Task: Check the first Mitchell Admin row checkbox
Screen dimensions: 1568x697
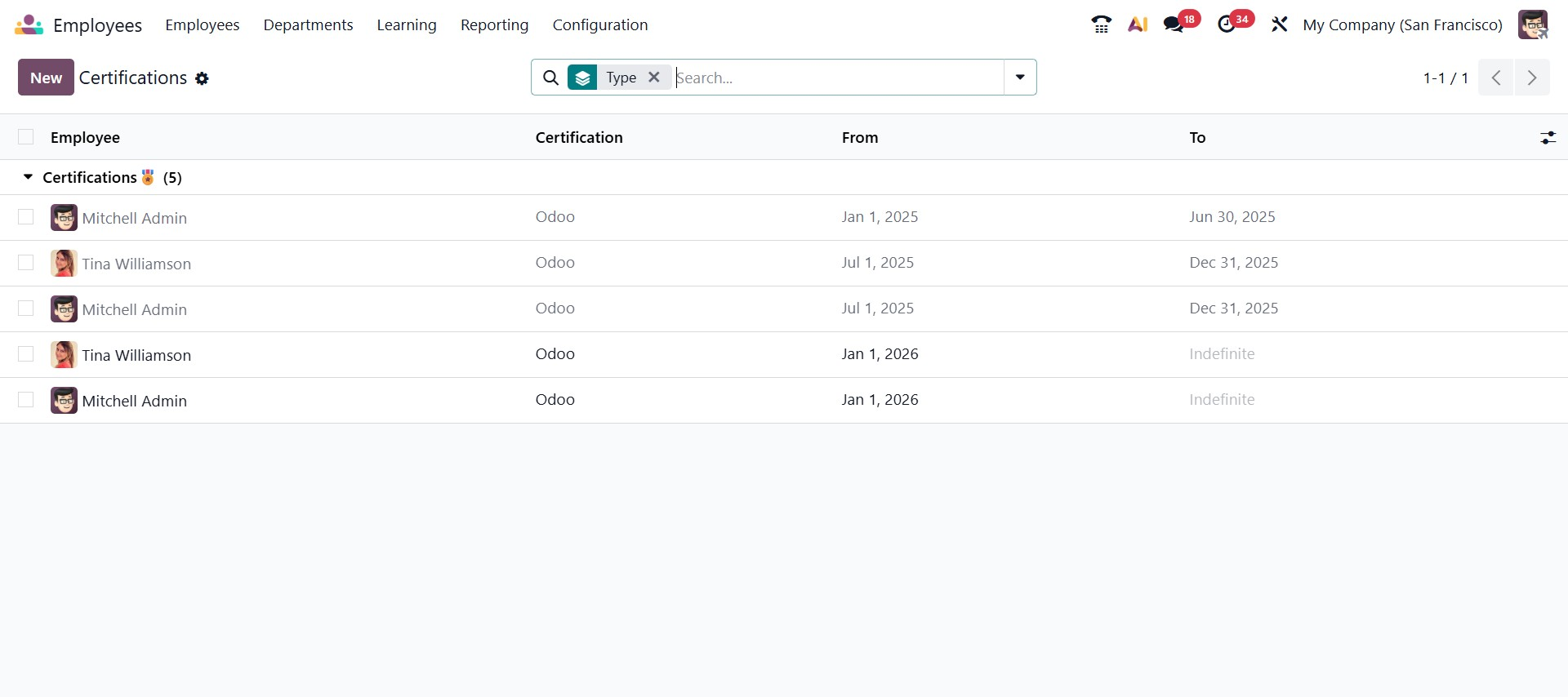Action: coord(26,217)
